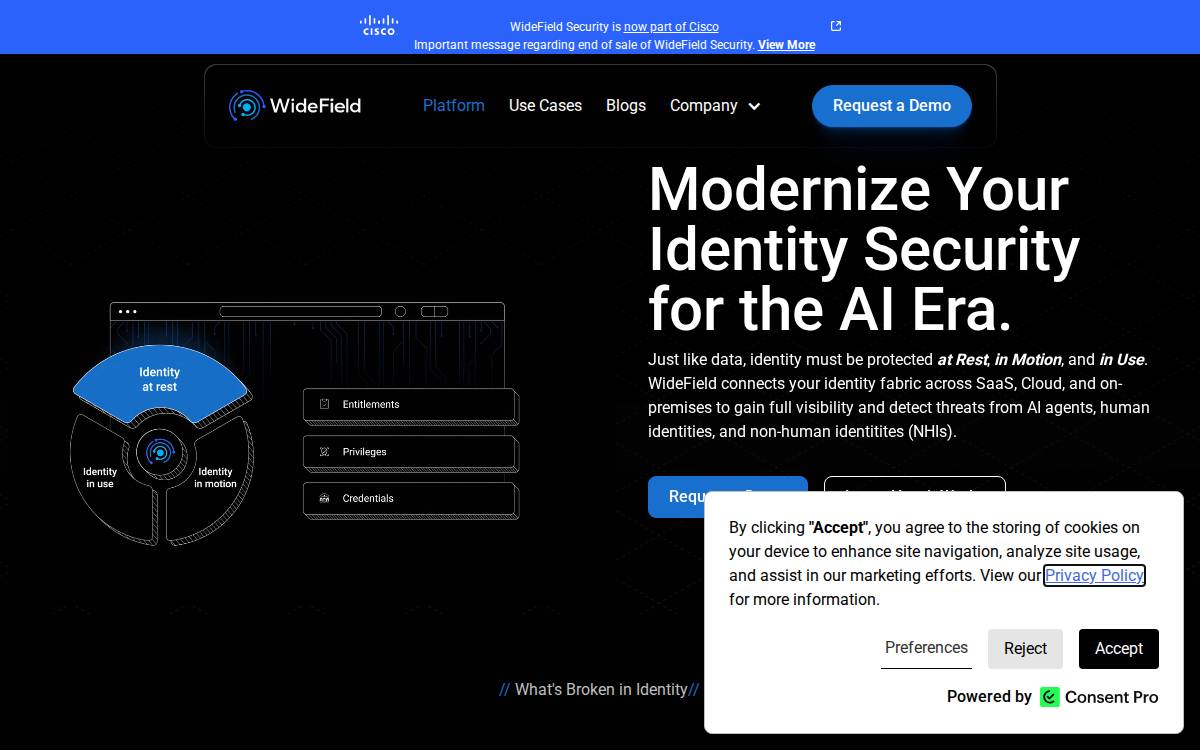The height and width of the screenshot is (750, 1200).
Task: Accept cookies
Action: pos(1119,649)
